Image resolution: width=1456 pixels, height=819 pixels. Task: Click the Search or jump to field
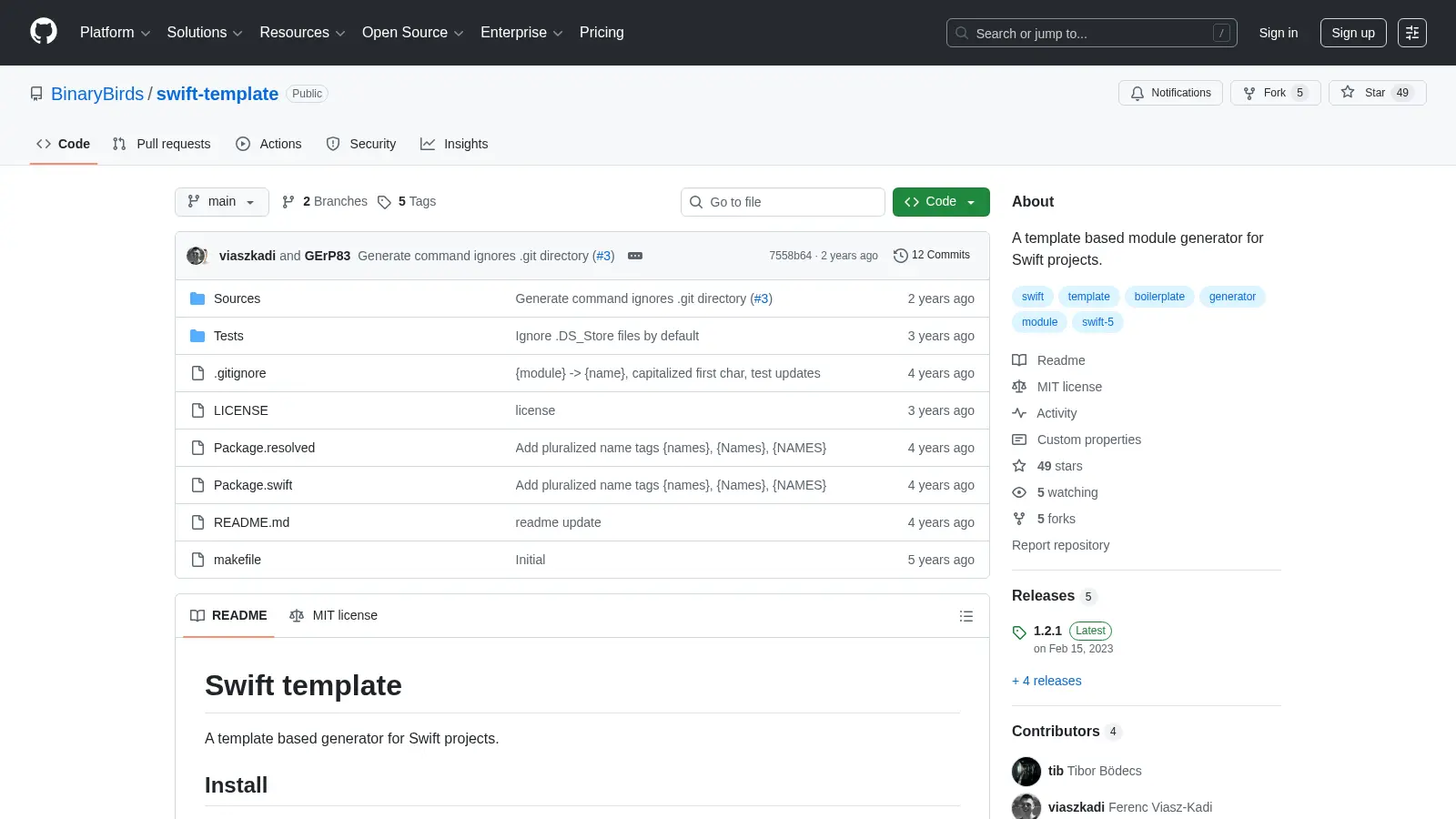click(1092, 33)
